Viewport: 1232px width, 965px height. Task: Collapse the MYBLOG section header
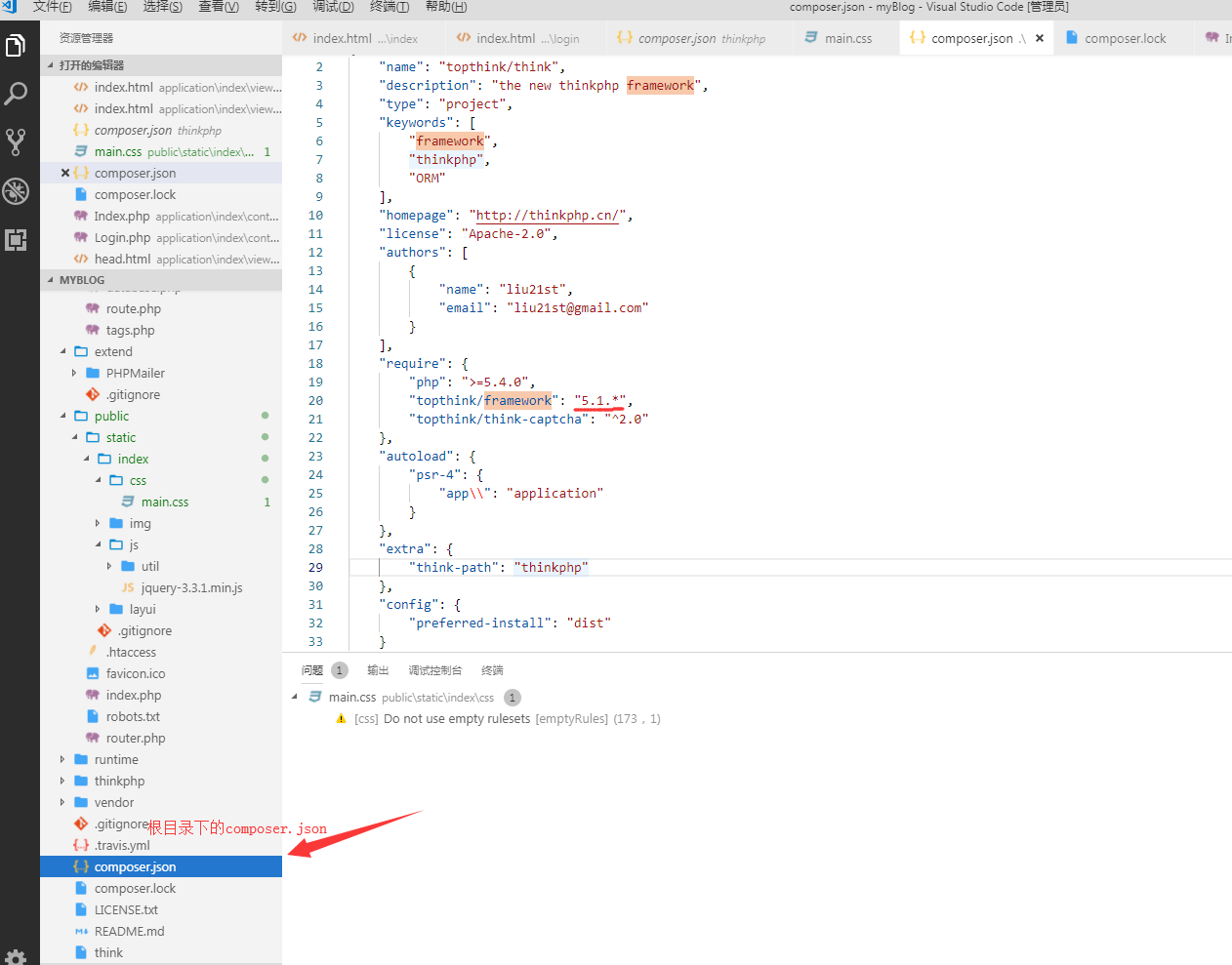click(x=51, y=280)
